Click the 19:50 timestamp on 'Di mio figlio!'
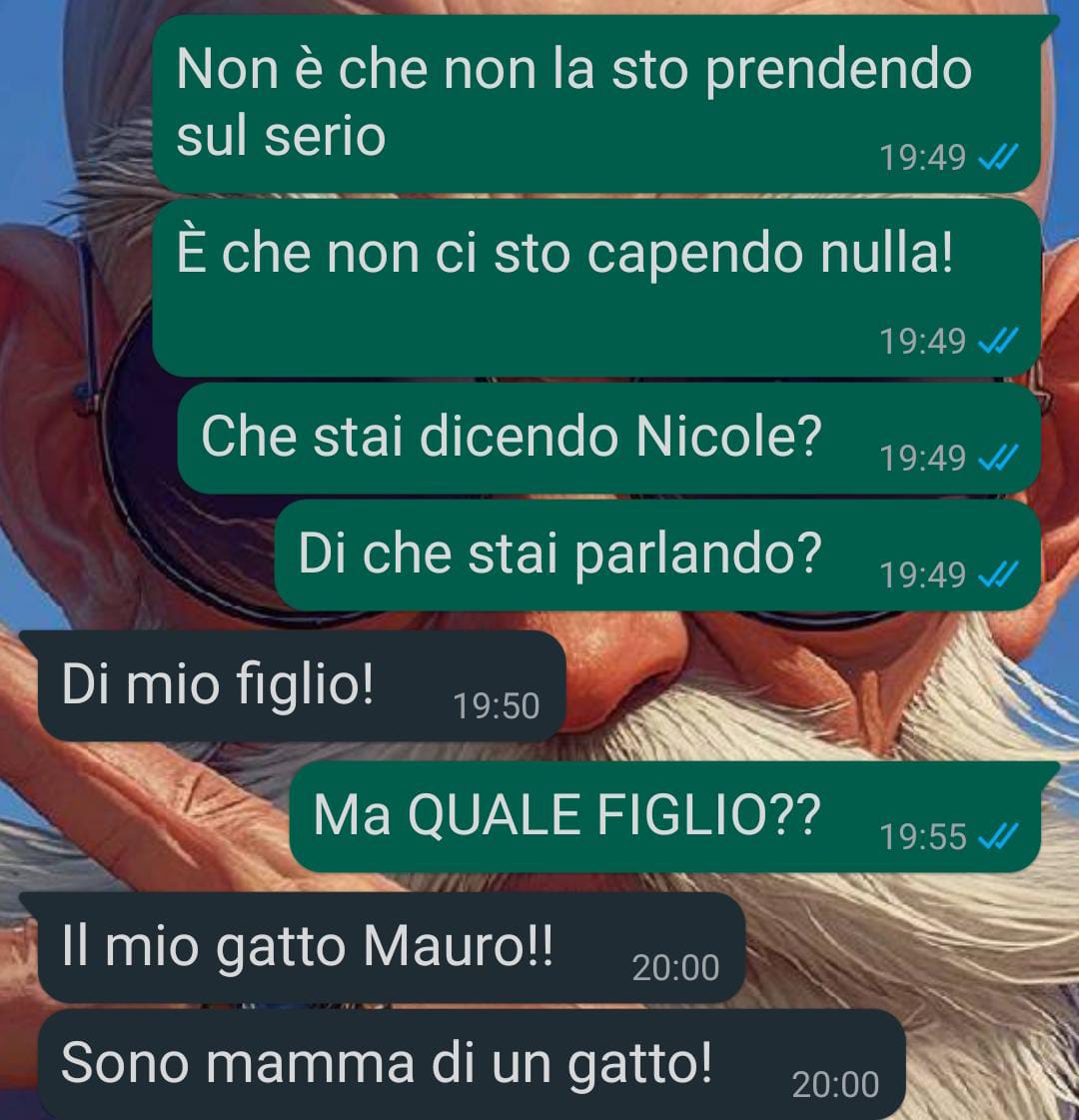Screen dimensions: 1079x1120 497,705
